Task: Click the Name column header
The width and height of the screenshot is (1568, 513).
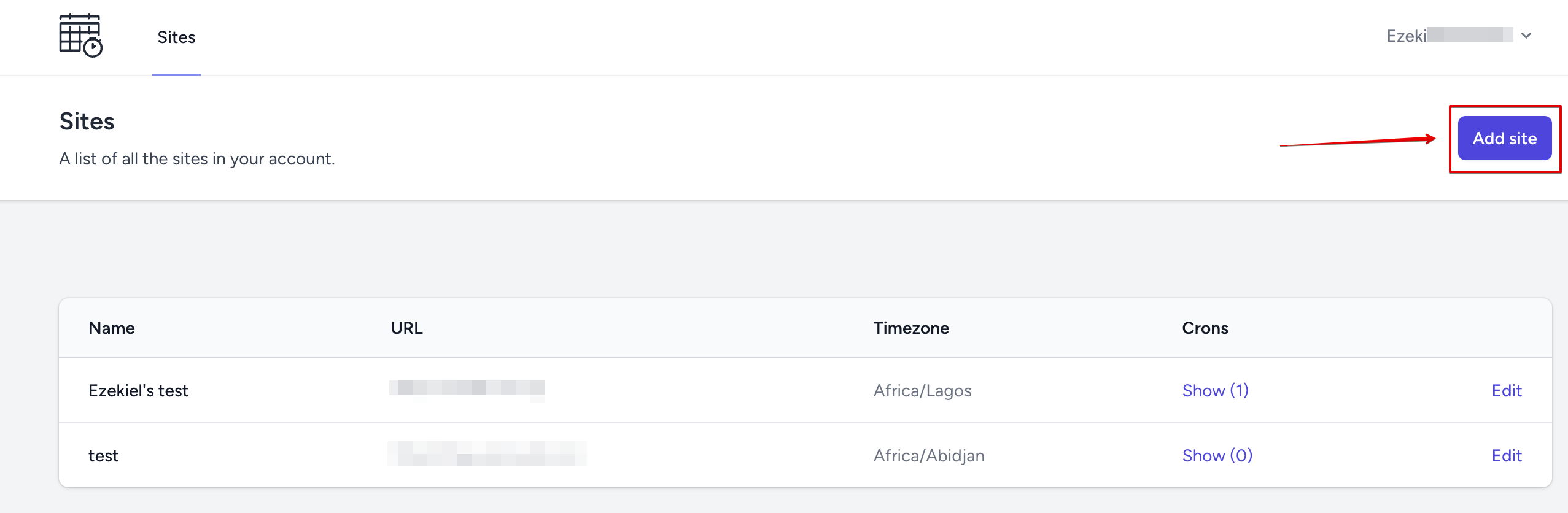Action: [112, 328]
